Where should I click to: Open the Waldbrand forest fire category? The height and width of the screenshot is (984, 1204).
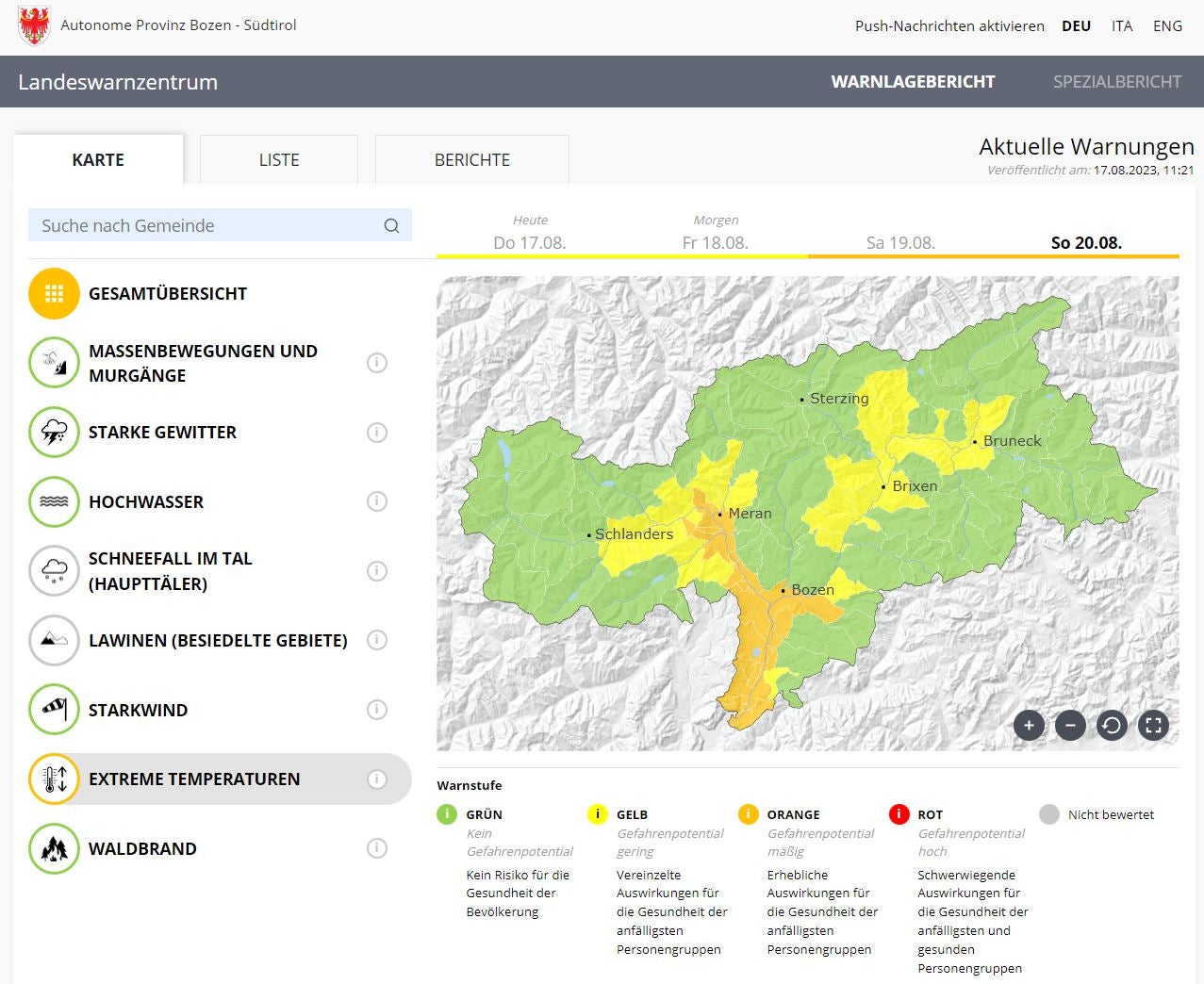[x=142, y=848]
